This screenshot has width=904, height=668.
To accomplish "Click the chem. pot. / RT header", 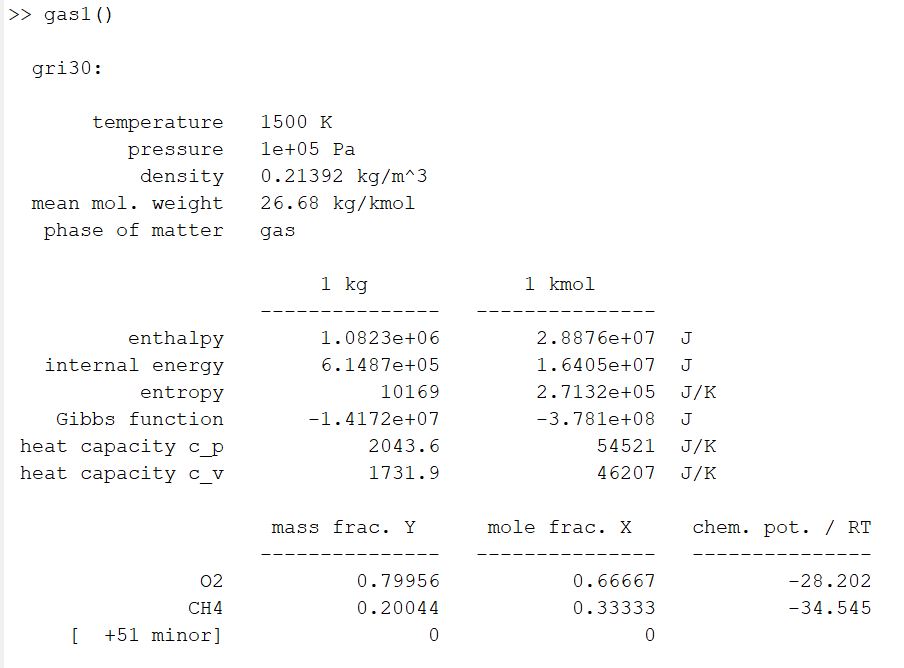I will 782,527.
